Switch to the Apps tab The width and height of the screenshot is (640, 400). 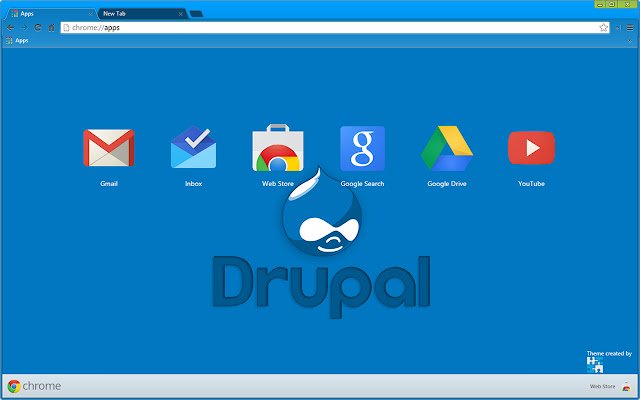pos(50,13)
